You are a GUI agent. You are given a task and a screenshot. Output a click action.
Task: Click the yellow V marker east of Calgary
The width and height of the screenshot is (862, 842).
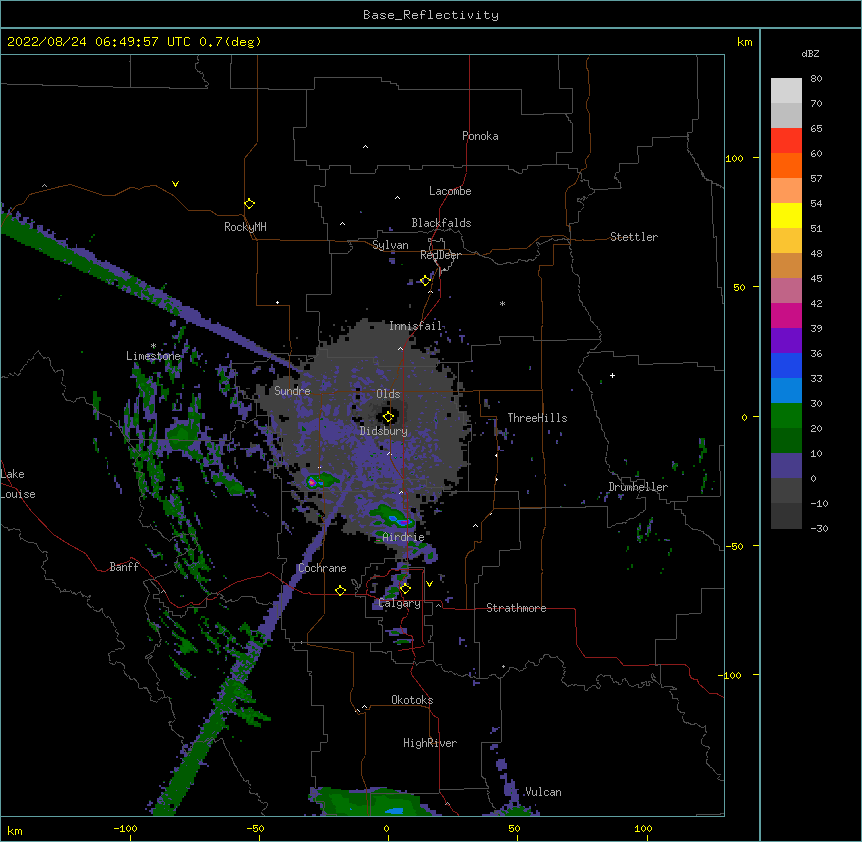click(429, 584)
